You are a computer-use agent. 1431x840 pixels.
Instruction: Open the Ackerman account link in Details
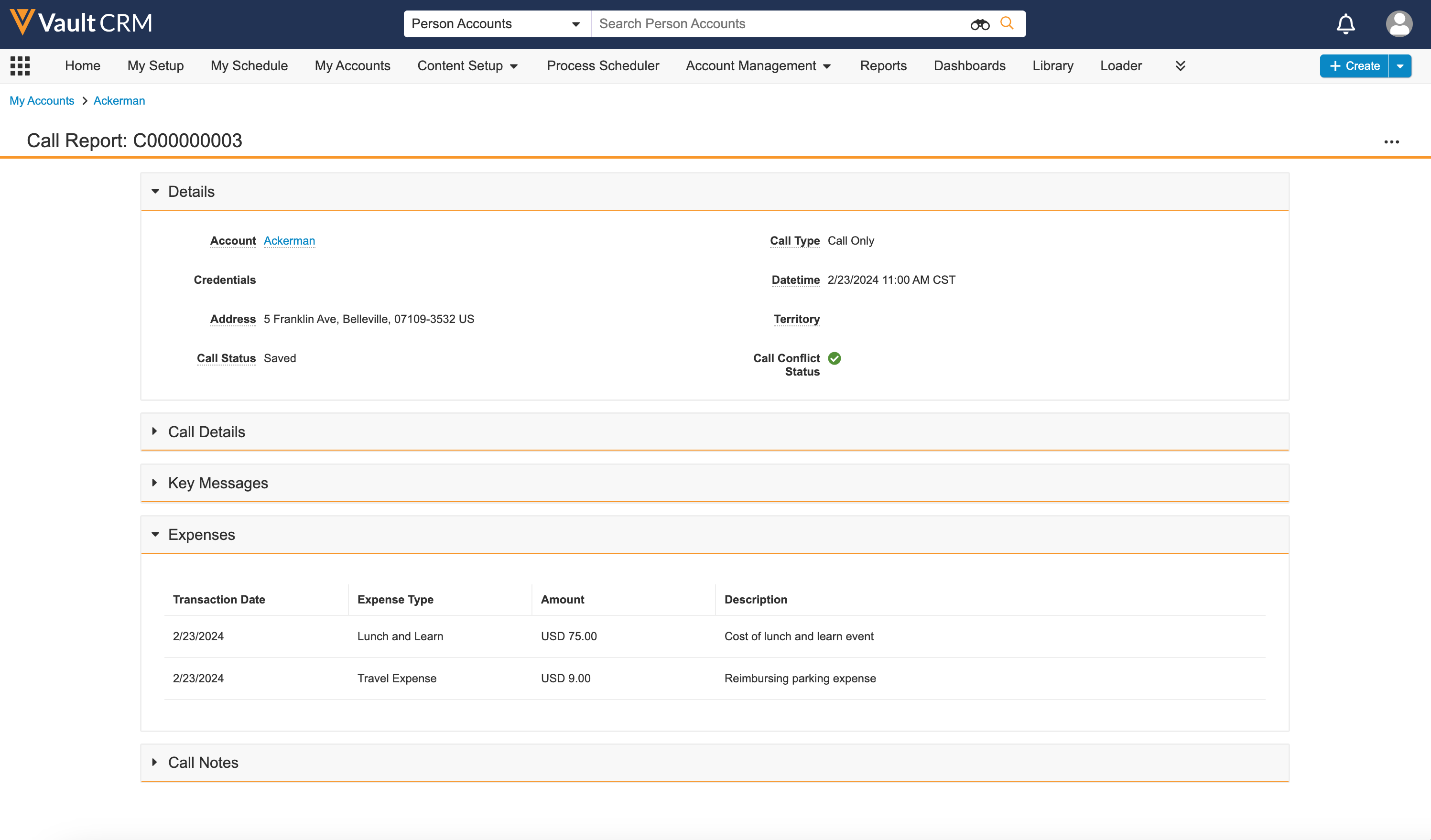tap(289, 241)
